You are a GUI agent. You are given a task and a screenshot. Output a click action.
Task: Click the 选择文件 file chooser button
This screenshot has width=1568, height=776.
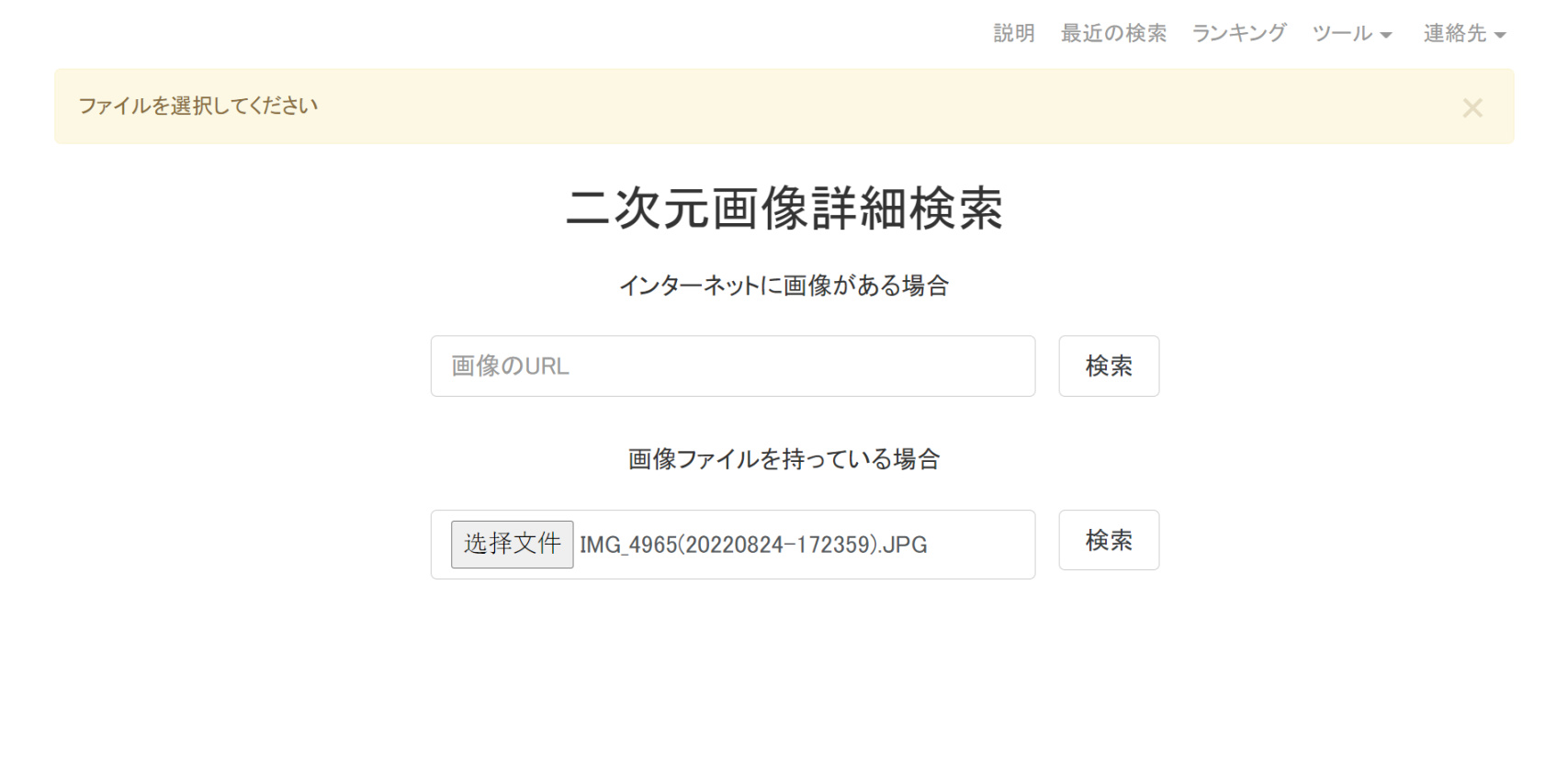tap(512, 545)
